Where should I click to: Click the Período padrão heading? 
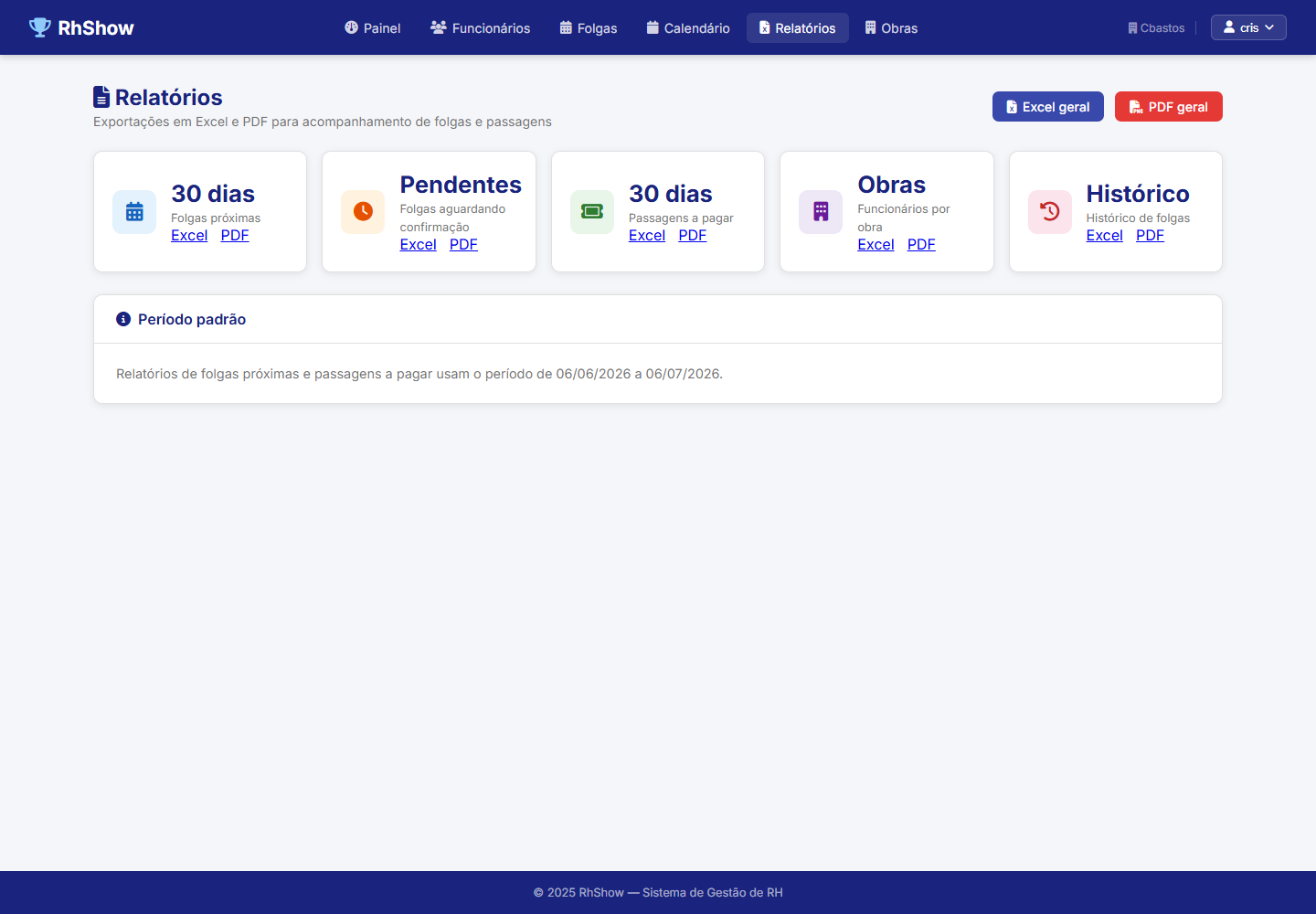(192, 319)
